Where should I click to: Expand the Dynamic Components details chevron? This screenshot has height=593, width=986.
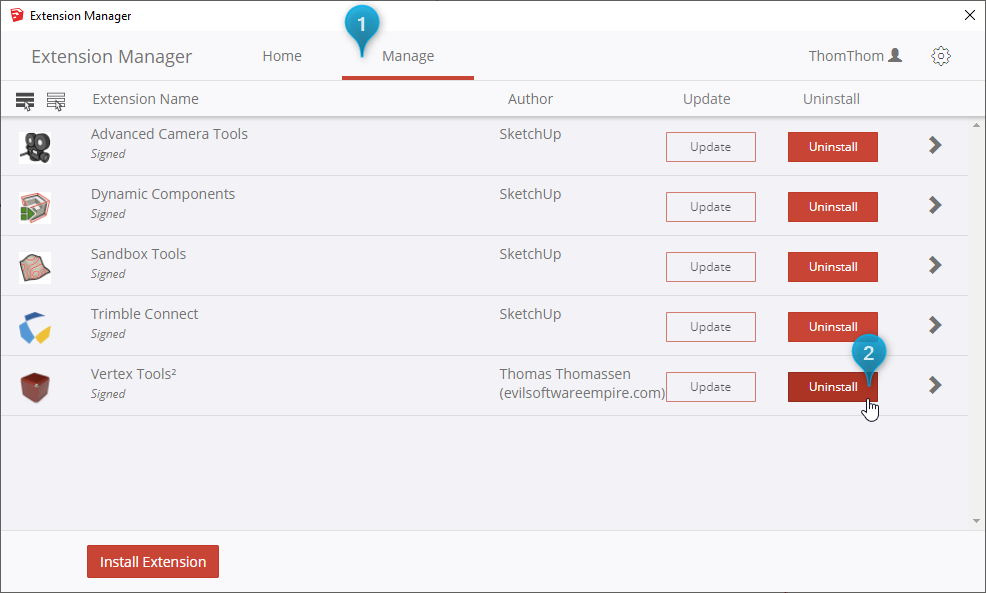(935, 205)
